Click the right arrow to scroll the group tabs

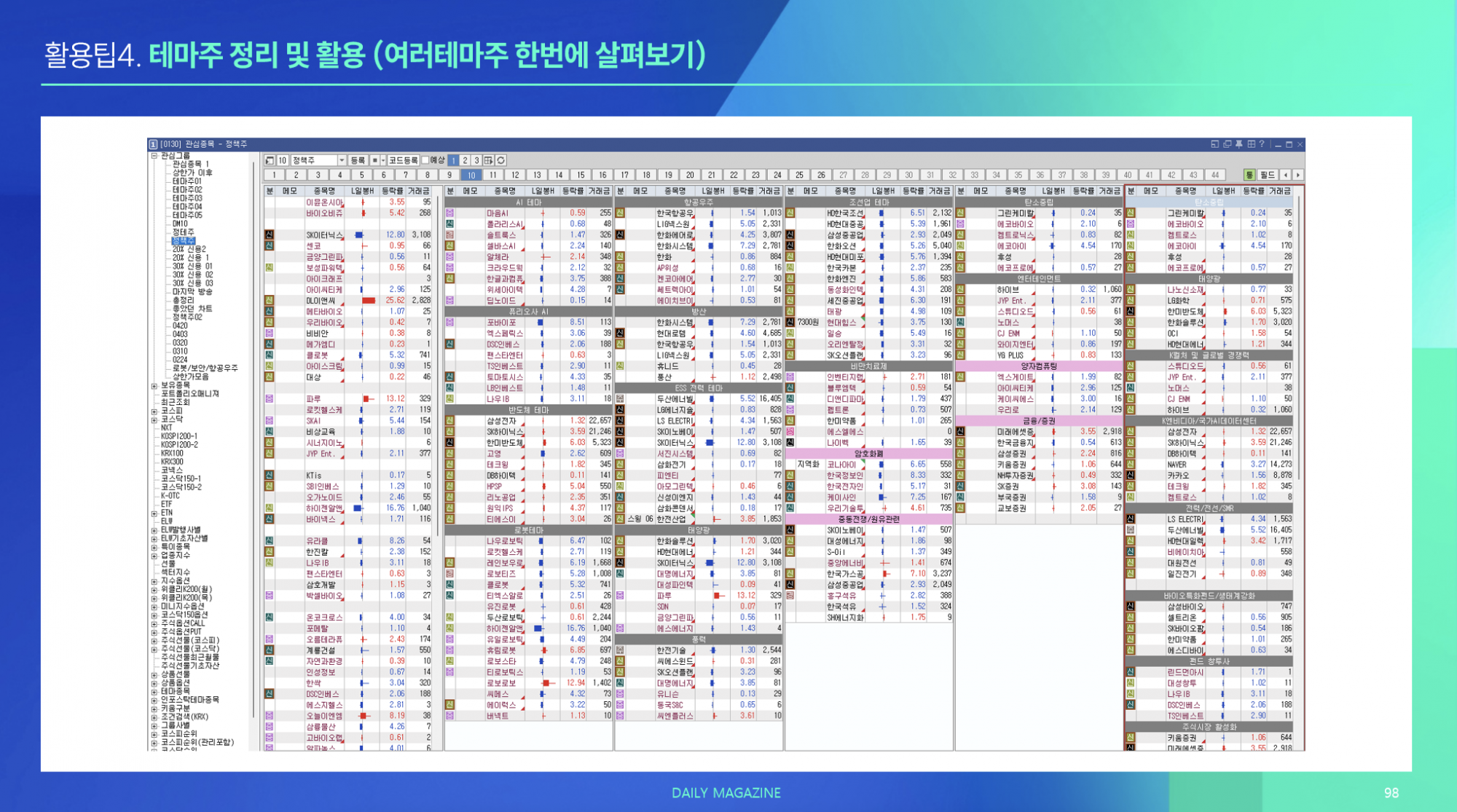click(x=1297, y=175)
